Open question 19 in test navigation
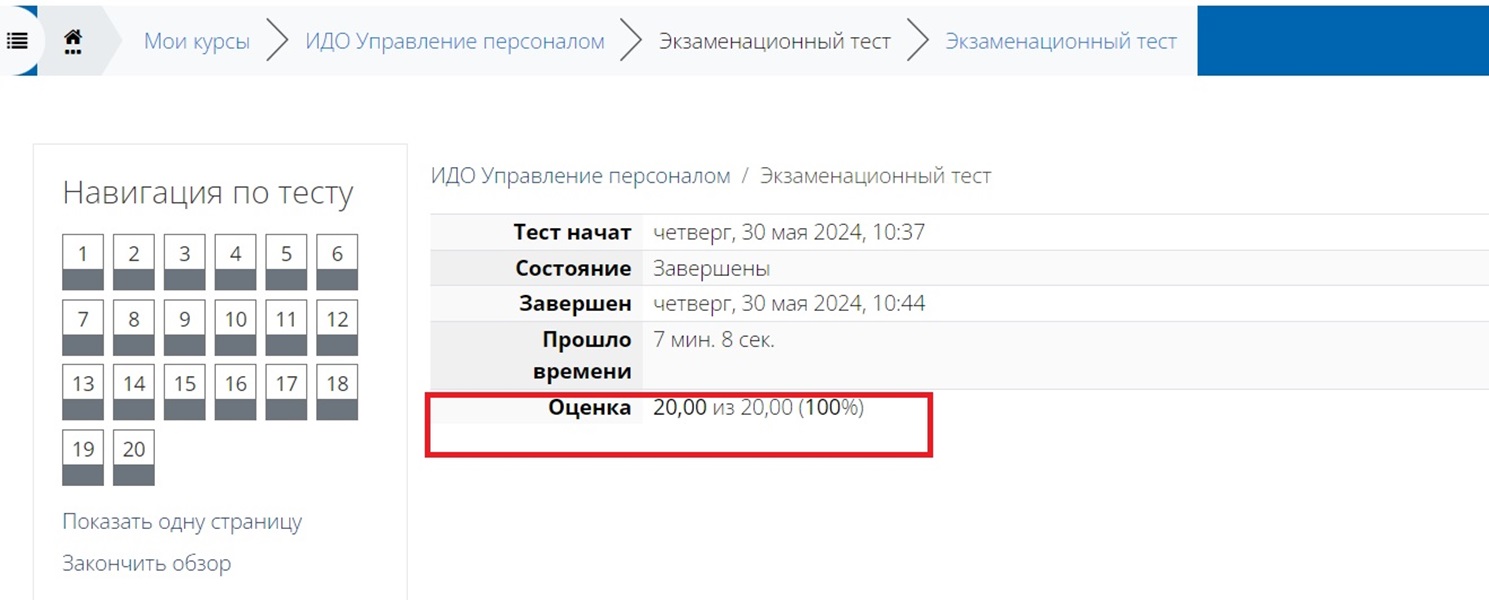 point(83,457)
